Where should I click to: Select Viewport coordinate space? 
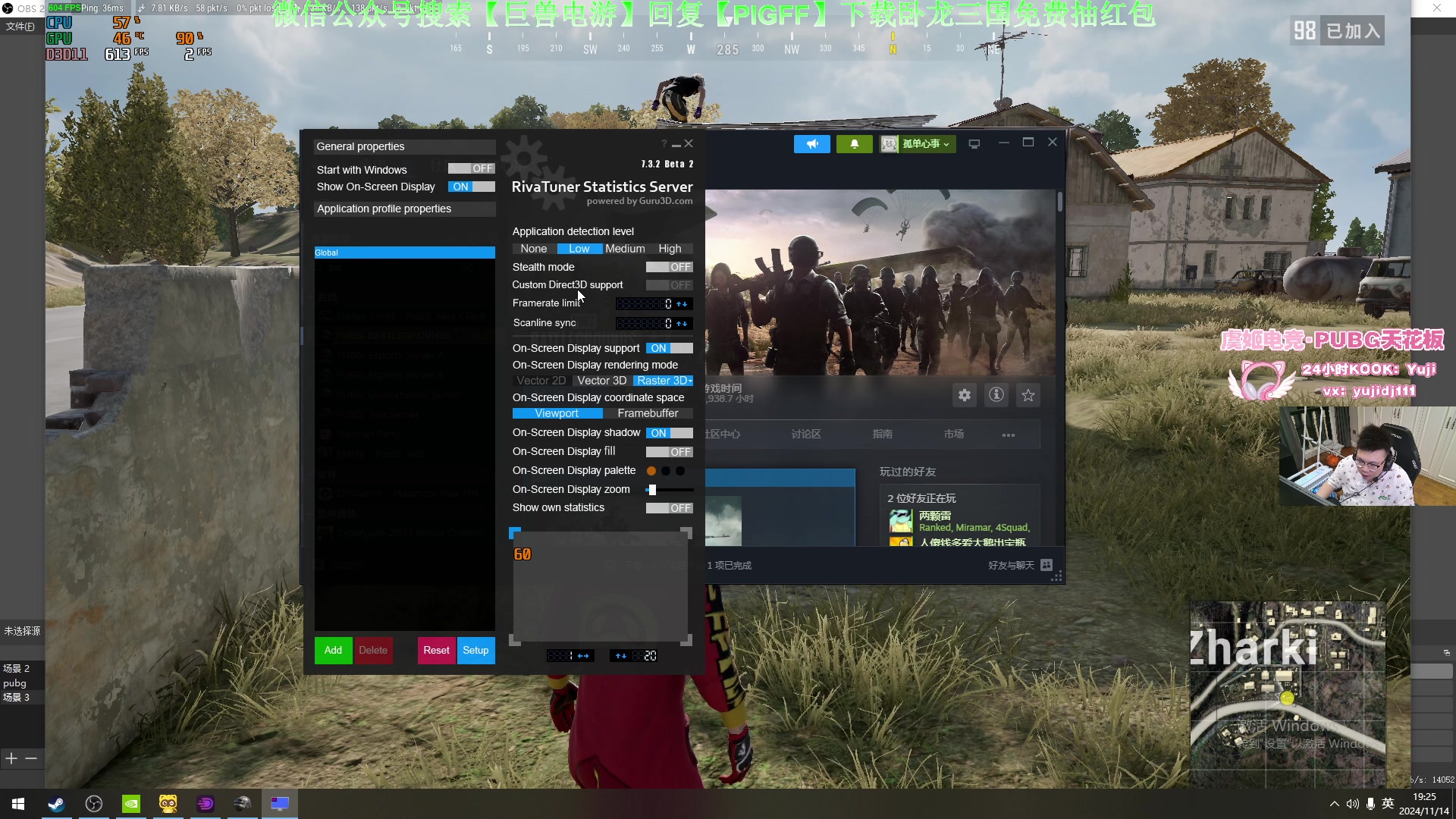pos(557,413)
